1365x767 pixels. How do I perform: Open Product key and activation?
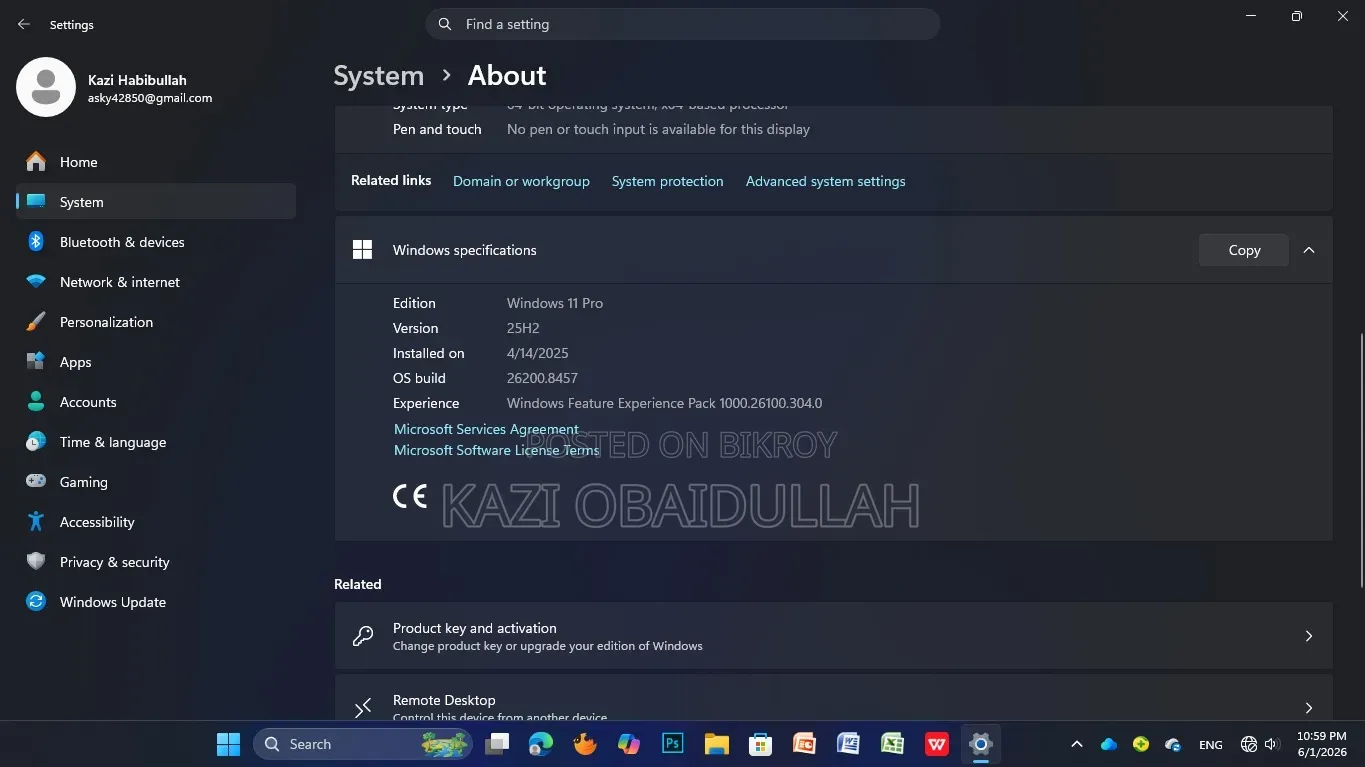[833, 636]
